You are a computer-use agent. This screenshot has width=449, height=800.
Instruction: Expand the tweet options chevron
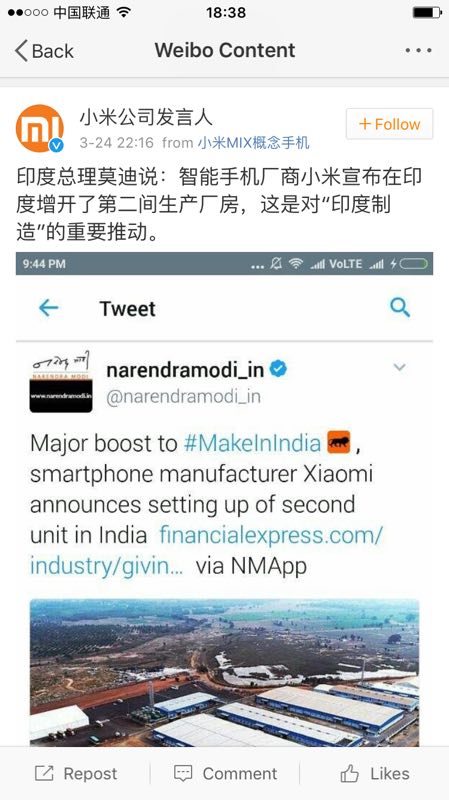[400, 367]
